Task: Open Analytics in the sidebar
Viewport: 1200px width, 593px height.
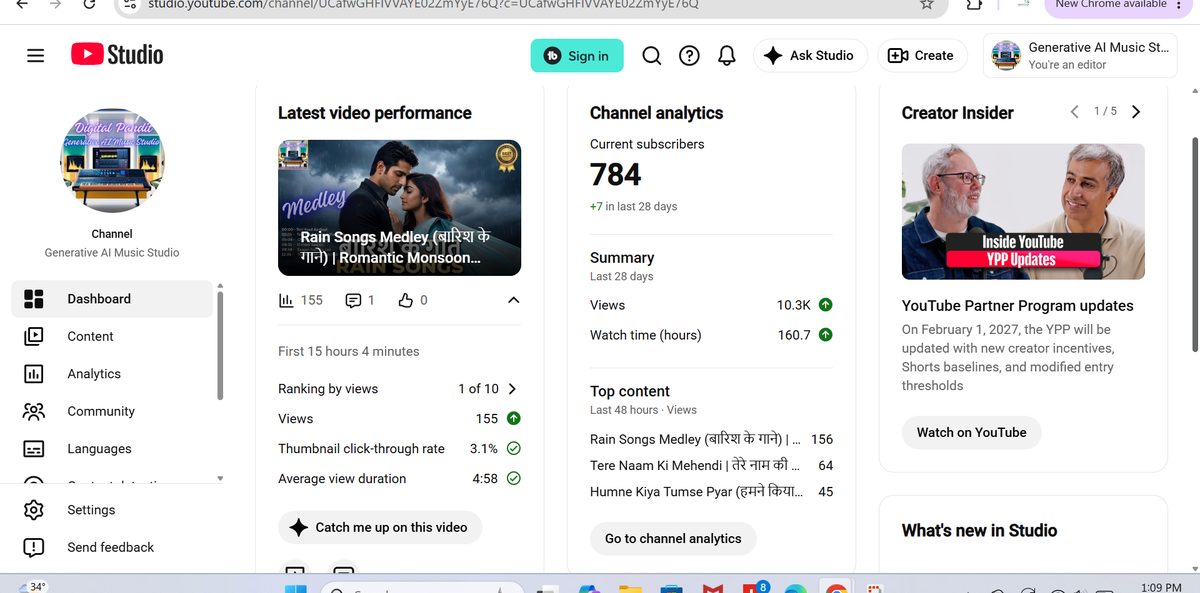Action: click(112, 374)
